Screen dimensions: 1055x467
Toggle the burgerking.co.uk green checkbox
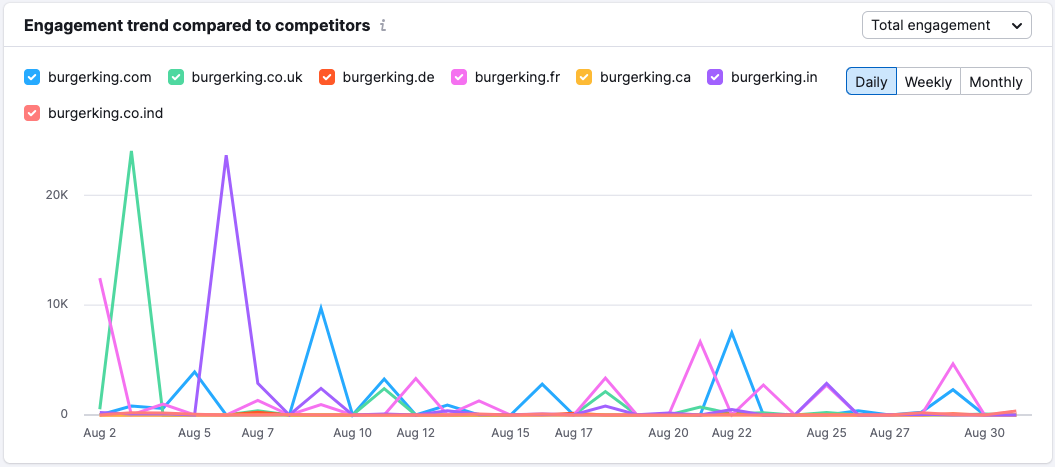coord(176,77)
